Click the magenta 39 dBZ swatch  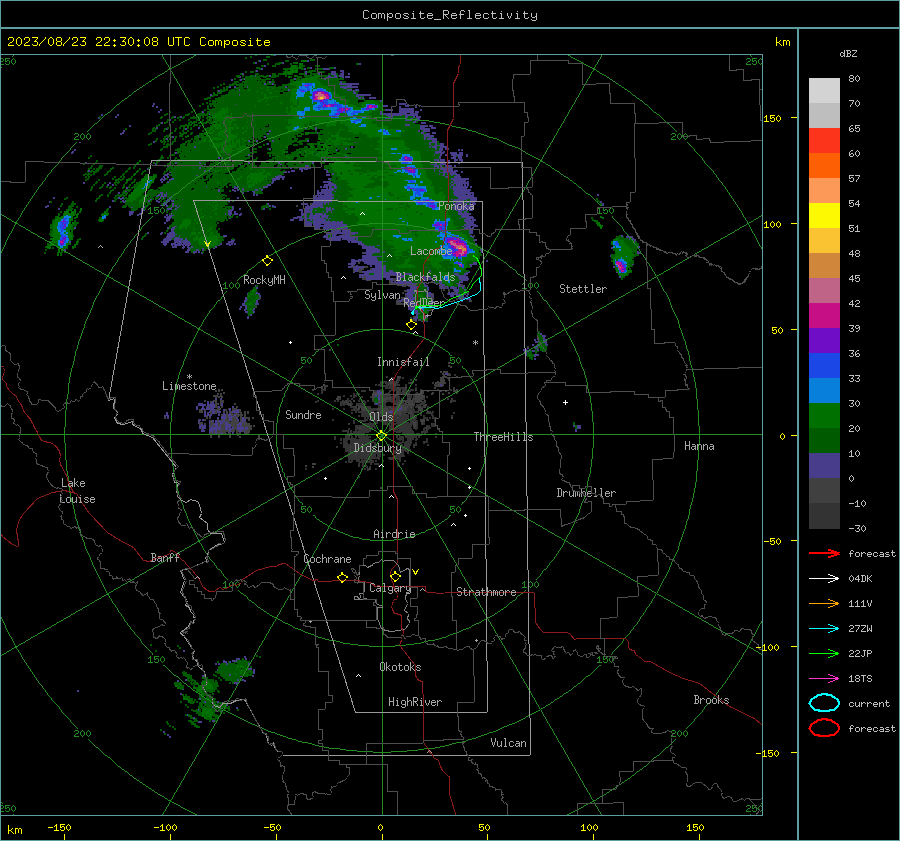[824, 316]
